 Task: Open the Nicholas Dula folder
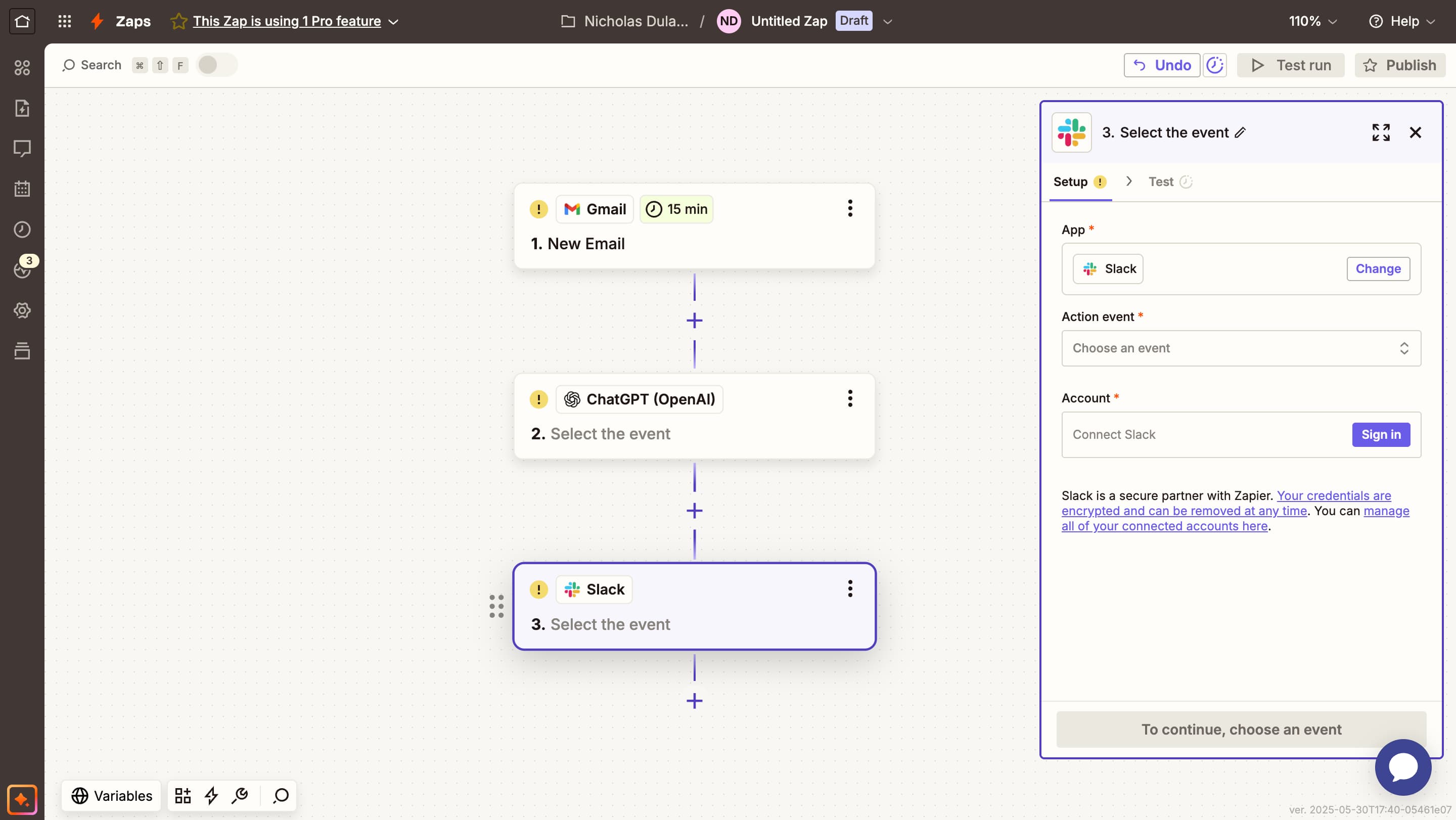pos(624,21)
